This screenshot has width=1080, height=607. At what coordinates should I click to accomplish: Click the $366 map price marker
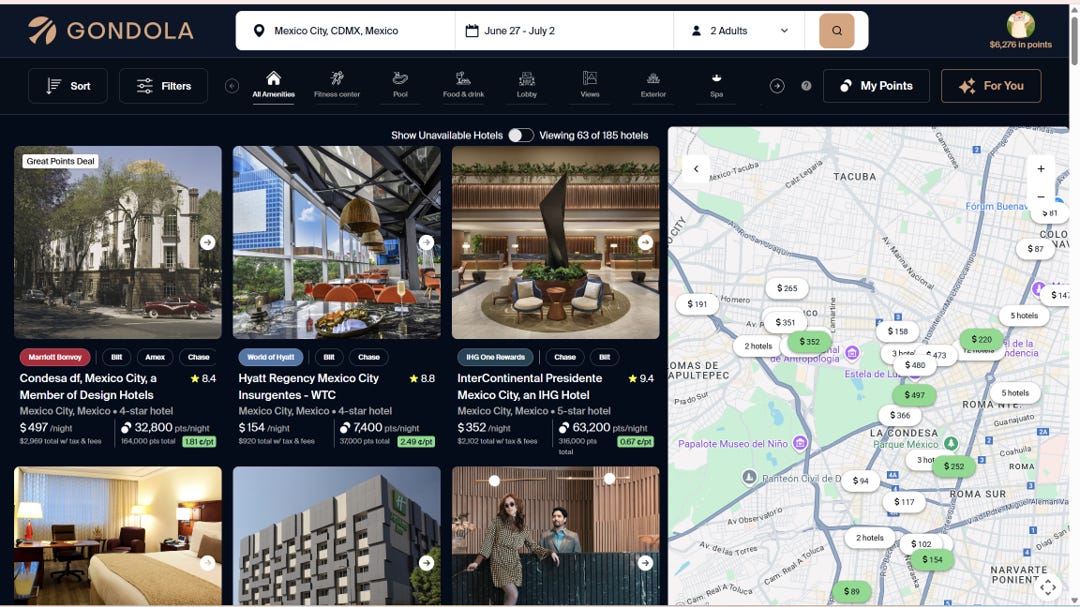point(900,415)
